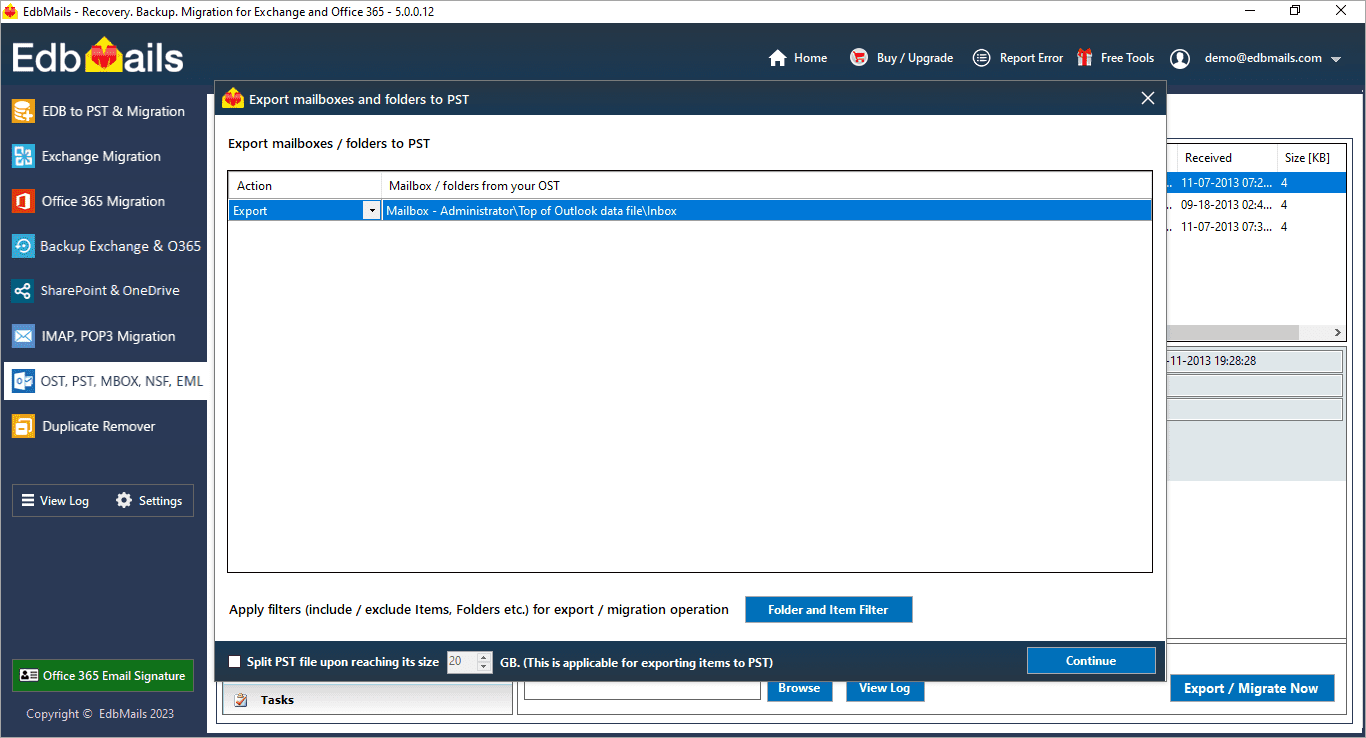The image size is (1366, 738).
Task: Click the horizontal scrollbar in mail list
Action: click(1232, 332)
